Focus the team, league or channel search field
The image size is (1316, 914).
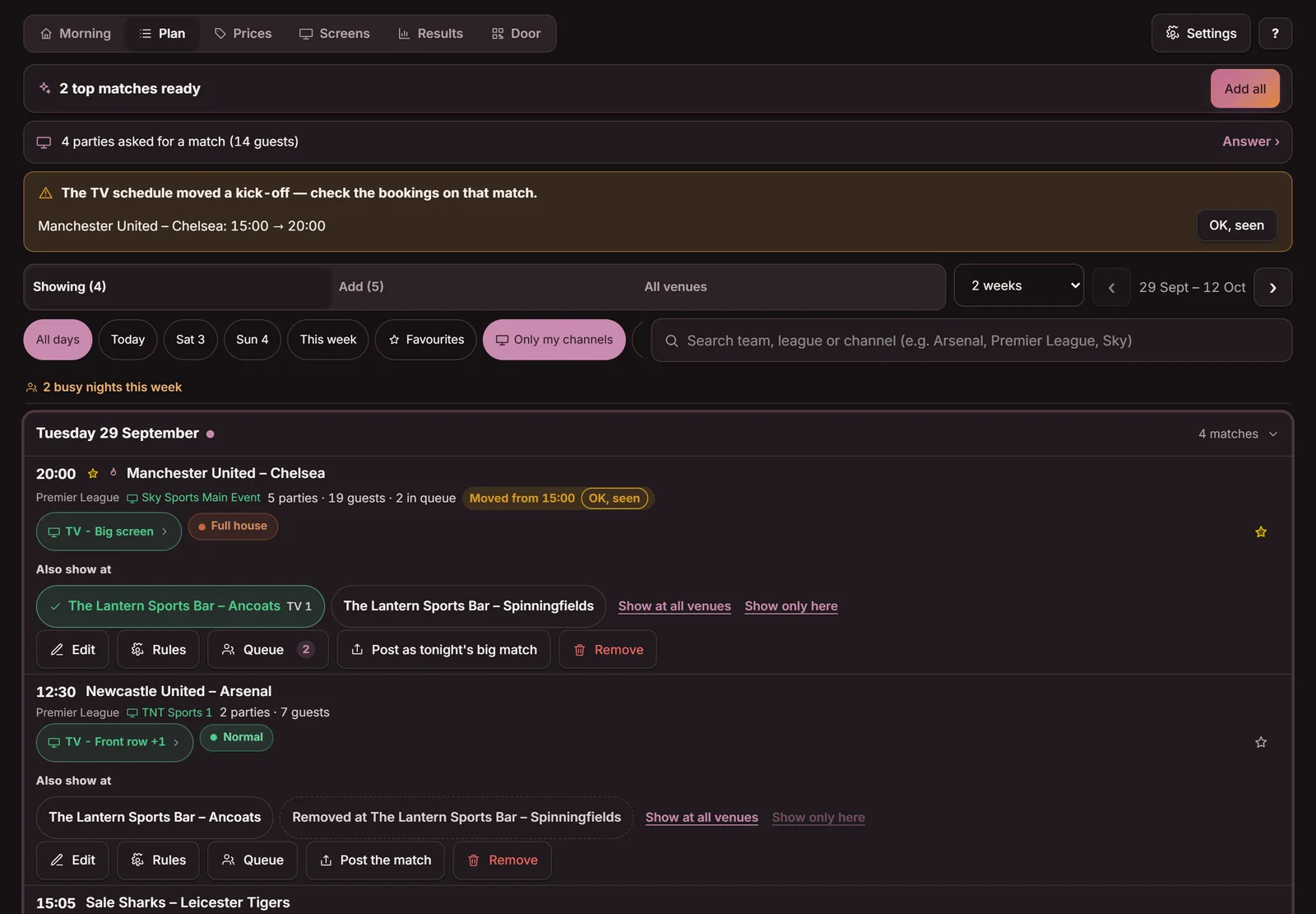971,341
